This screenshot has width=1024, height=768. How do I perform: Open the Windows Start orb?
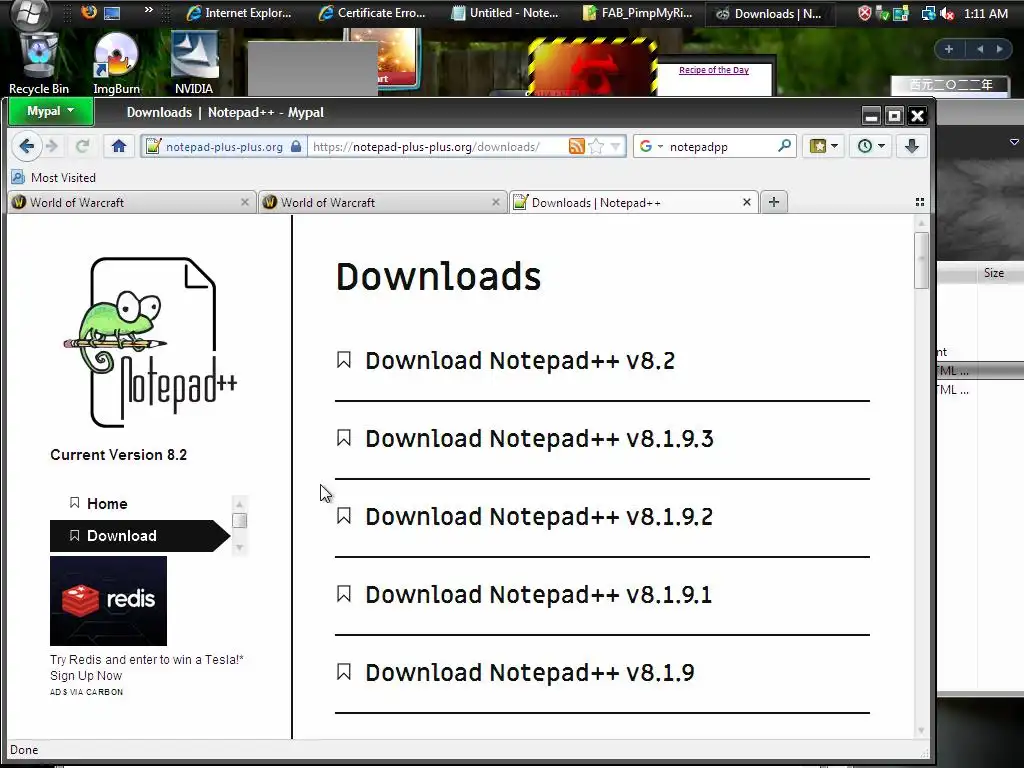(29, 12)
